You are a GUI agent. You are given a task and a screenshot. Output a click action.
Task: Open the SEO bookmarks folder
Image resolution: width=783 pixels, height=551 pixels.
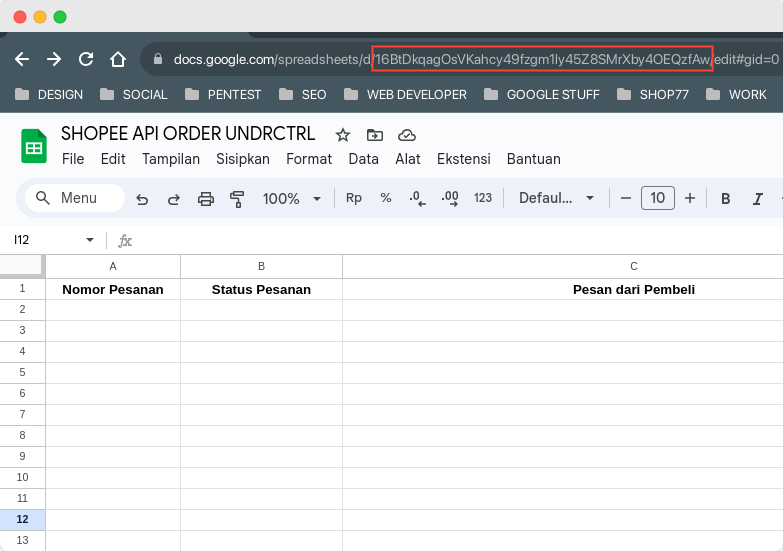pyautogui.click(x=303, y=94)
